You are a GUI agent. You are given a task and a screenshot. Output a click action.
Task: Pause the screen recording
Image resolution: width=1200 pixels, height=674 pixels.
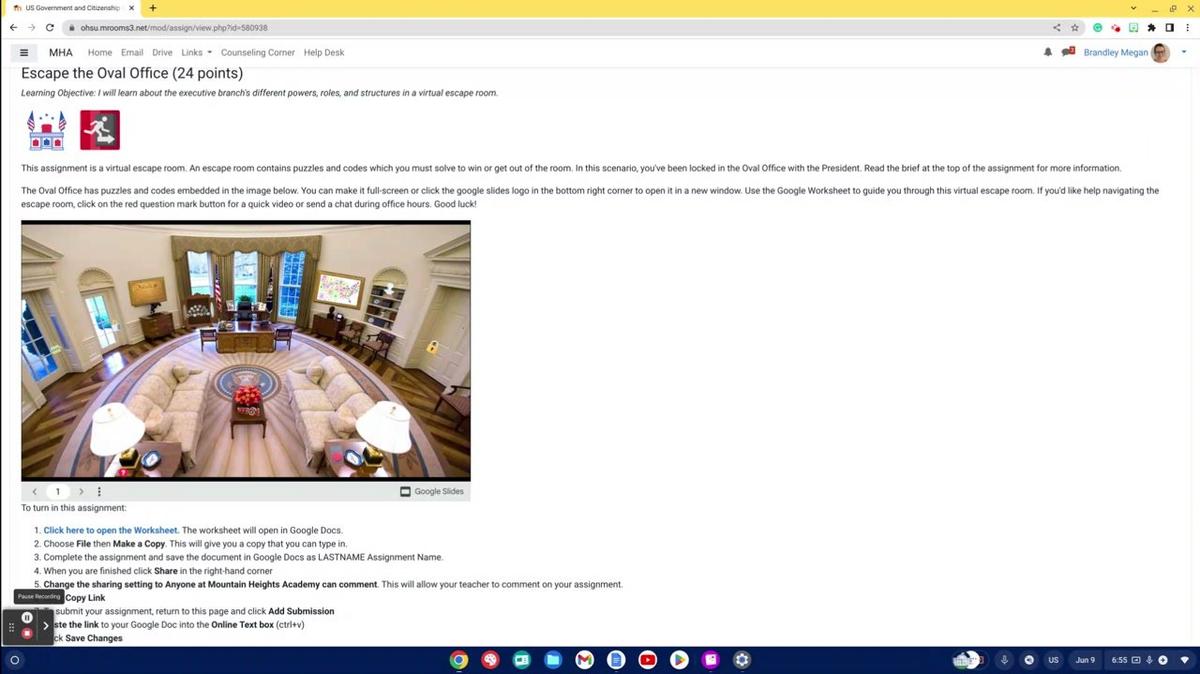click(27, 617)
